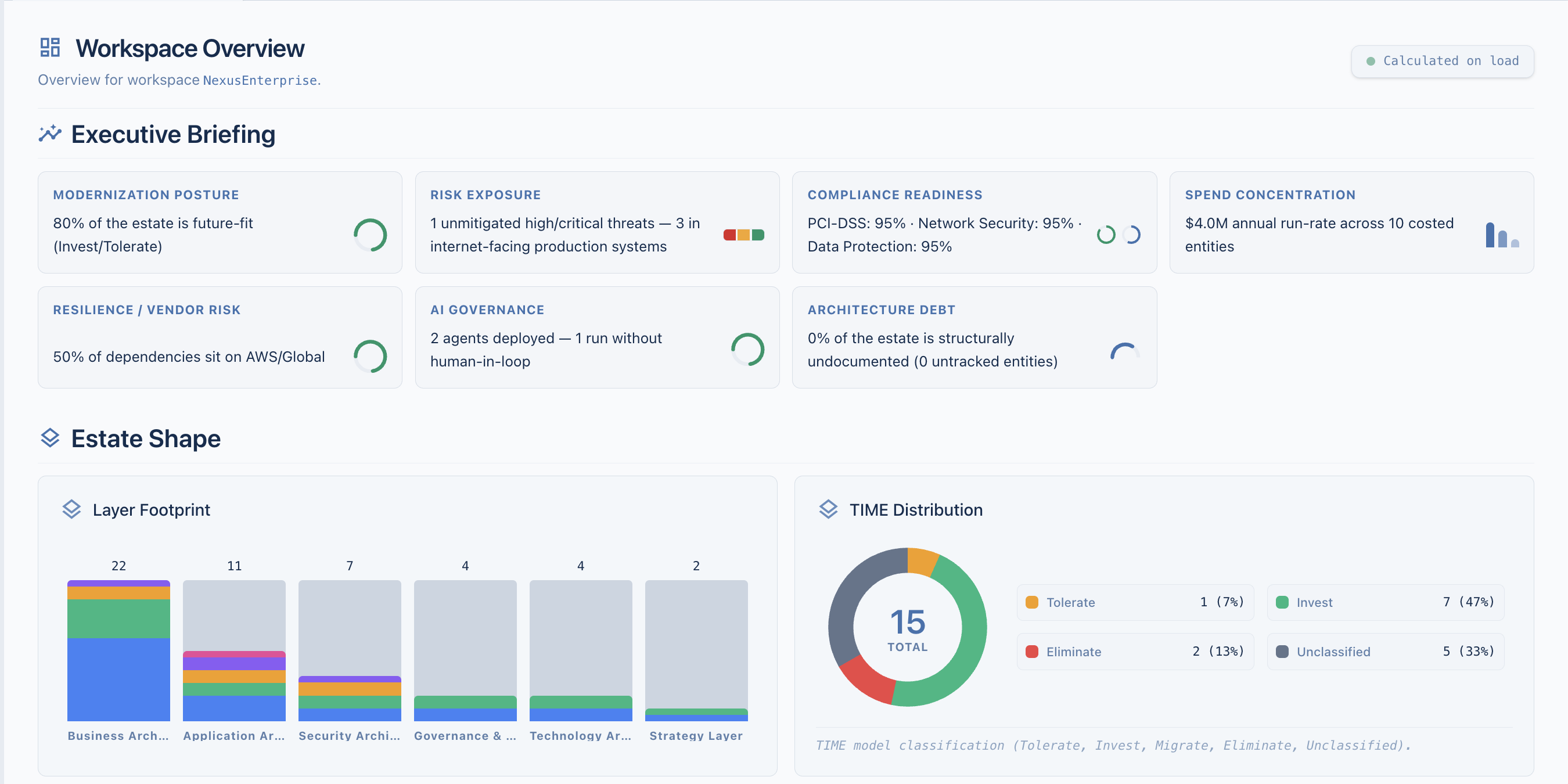Open the Modernization Posture card
This screenshot has height=784, width=1568.
(220, 222)
